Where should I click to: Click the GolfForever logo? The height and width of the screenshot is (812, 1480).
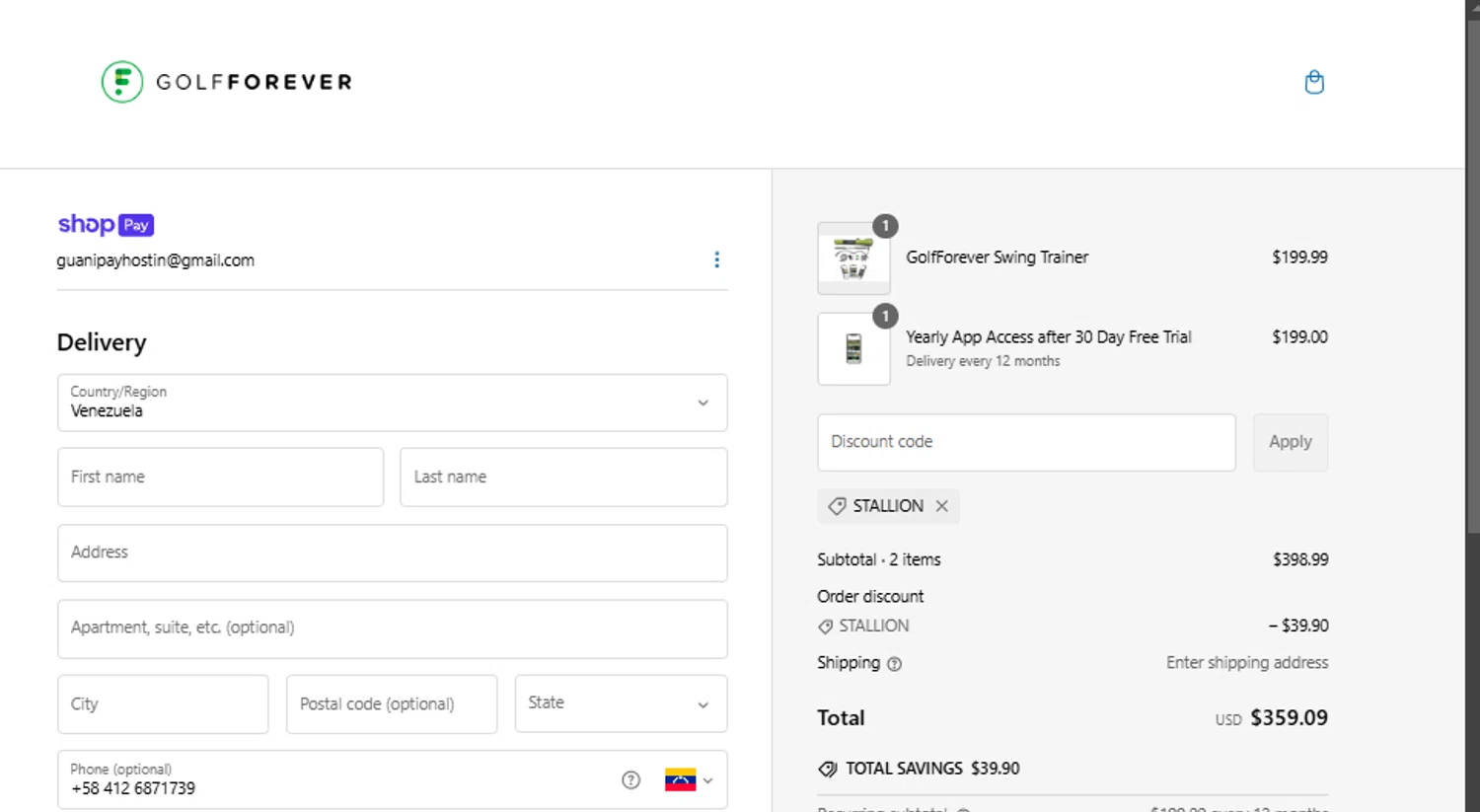(x=227, y=82)
